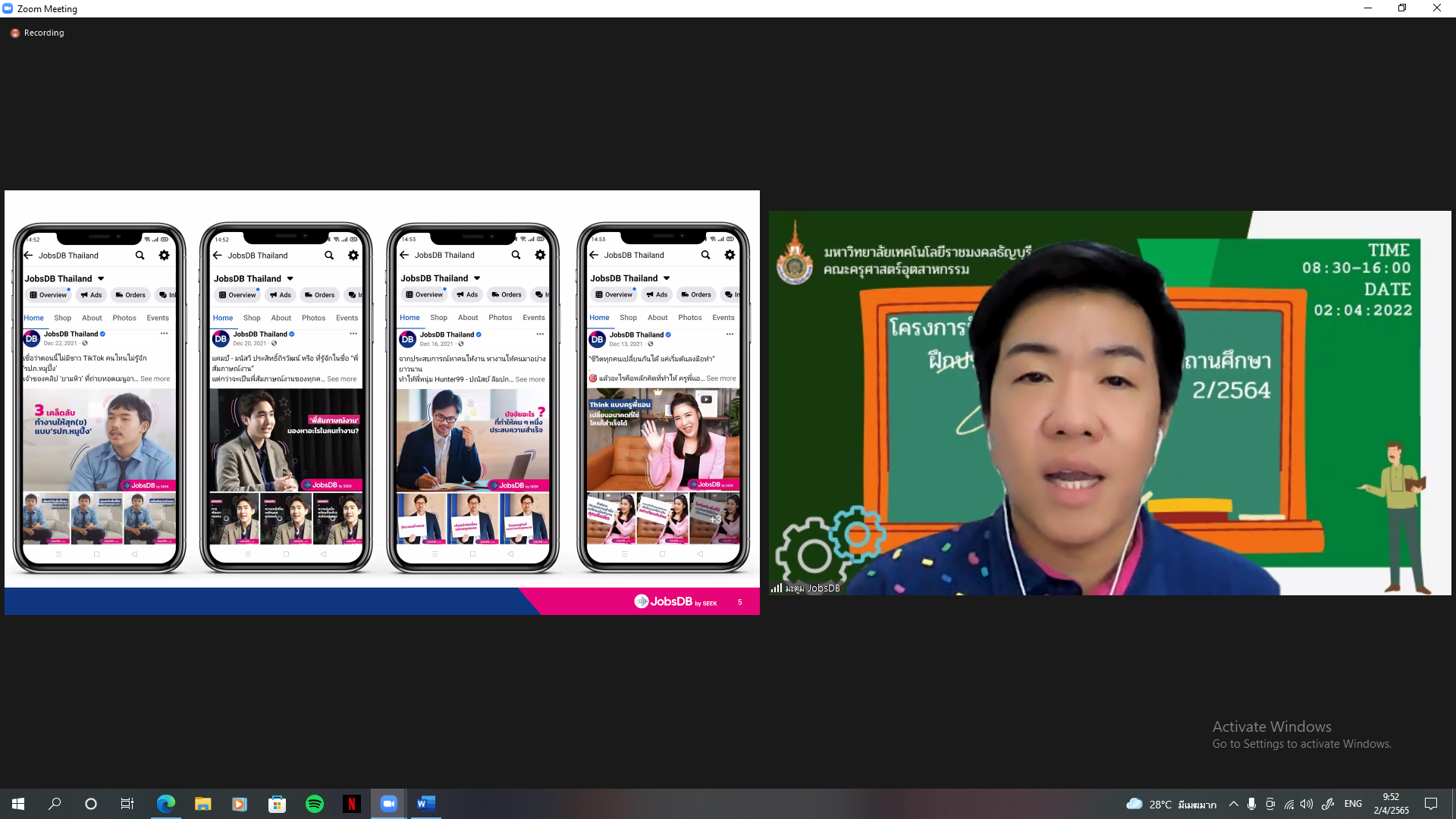Play video icon on Dec 13 post image

(x=706, y=400)
